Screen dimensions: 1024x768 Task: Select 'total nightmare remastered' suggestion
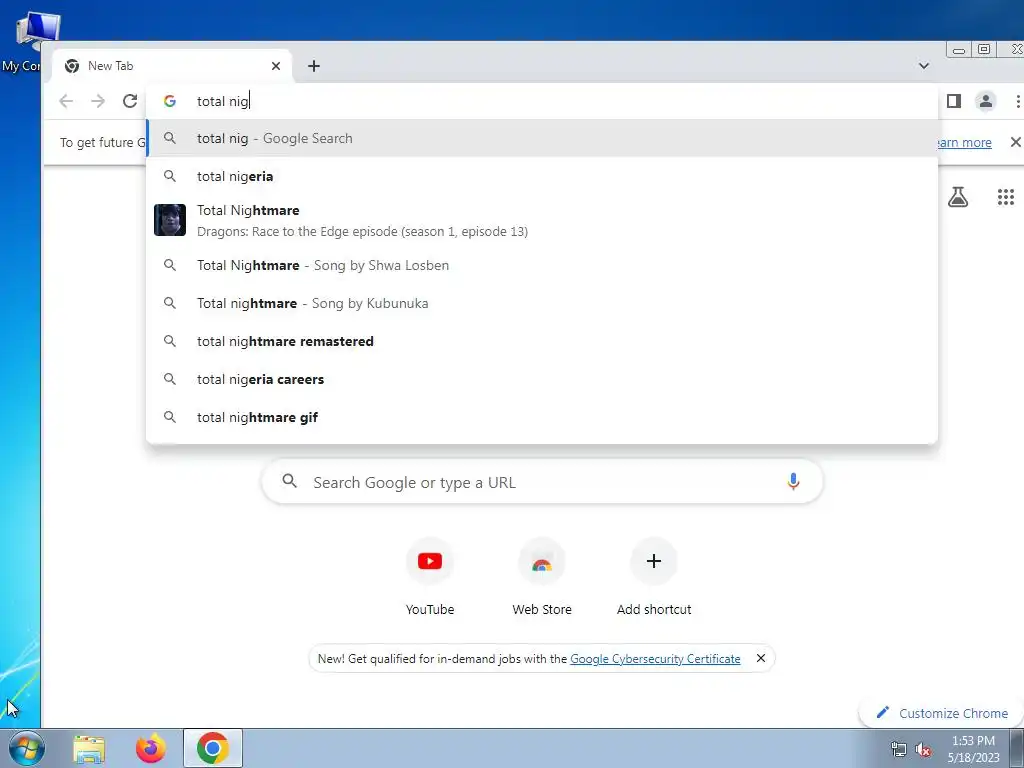click(x=542, y=341)
